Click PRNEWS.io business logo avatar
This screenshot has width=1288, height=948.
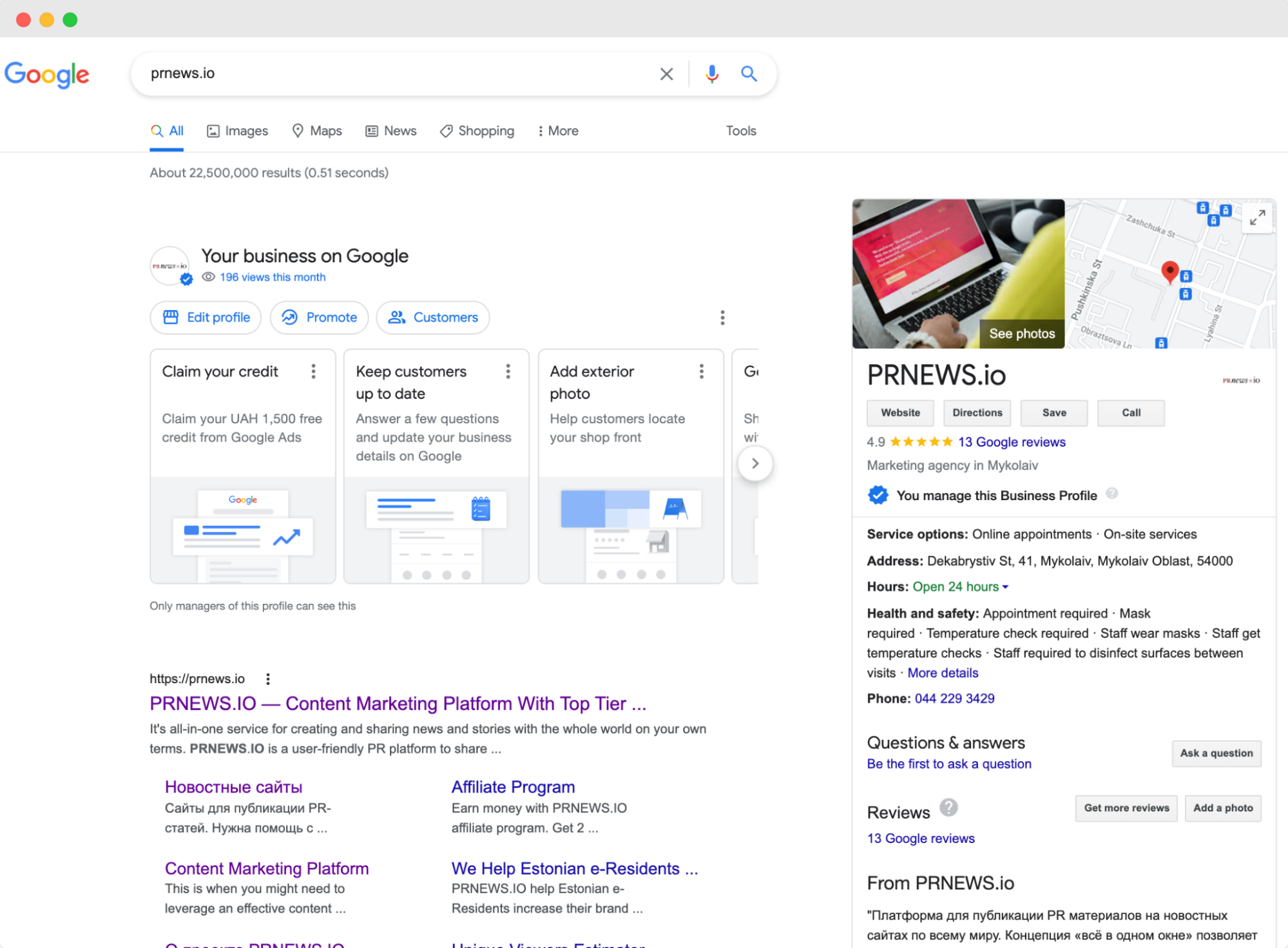(x=169, y=266)
